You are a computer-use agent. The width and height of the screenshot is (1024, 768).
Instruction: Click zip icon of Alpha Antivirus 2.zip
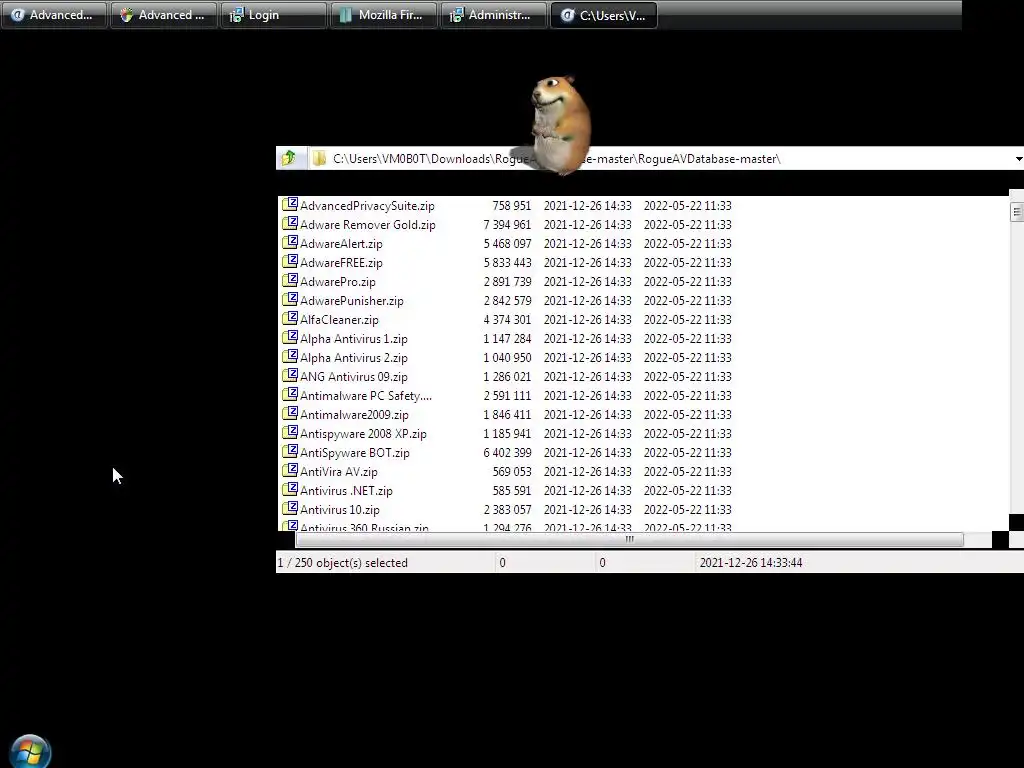point(289,357)
